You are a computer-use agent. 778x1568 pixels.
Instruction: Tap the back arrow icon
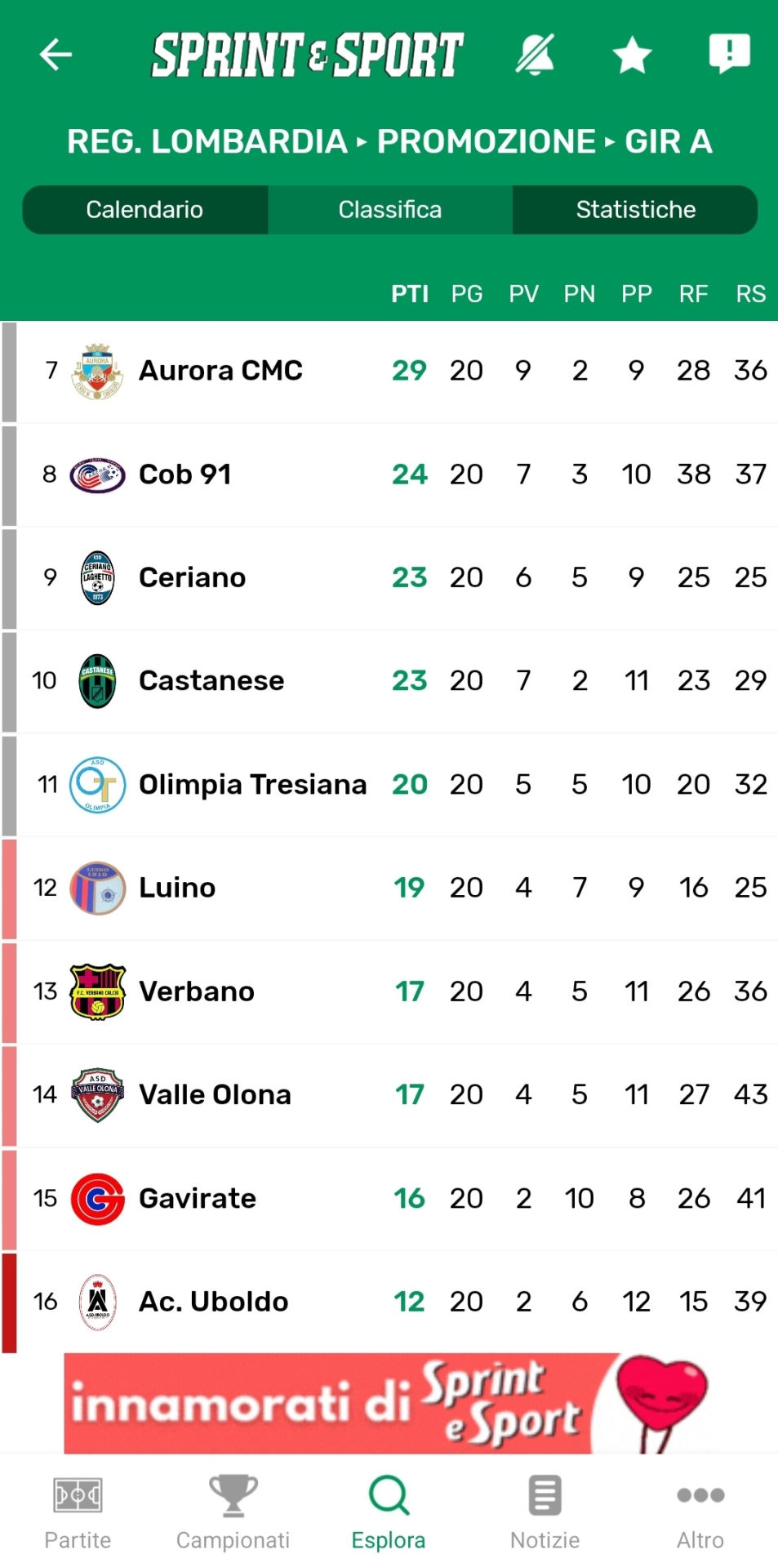(x=56, y=55)
